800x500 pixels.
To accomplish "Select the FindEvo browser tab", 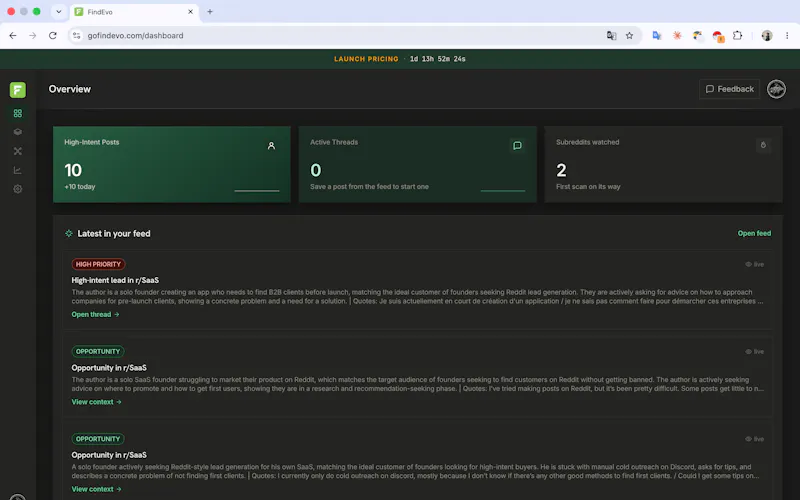I will [134, 12].
